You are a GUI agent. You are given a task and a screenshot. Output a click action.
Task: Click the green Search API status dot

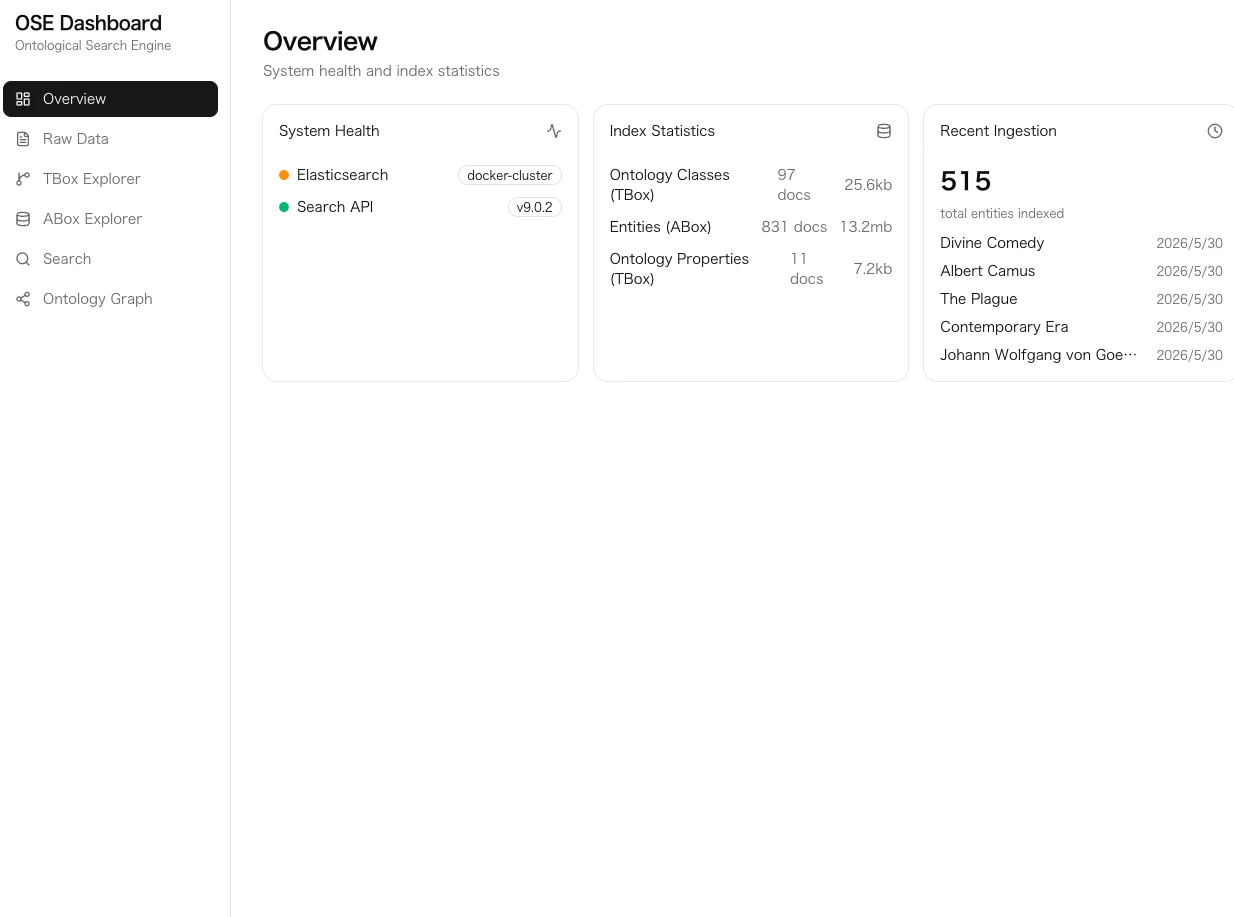tap(284, 207)
